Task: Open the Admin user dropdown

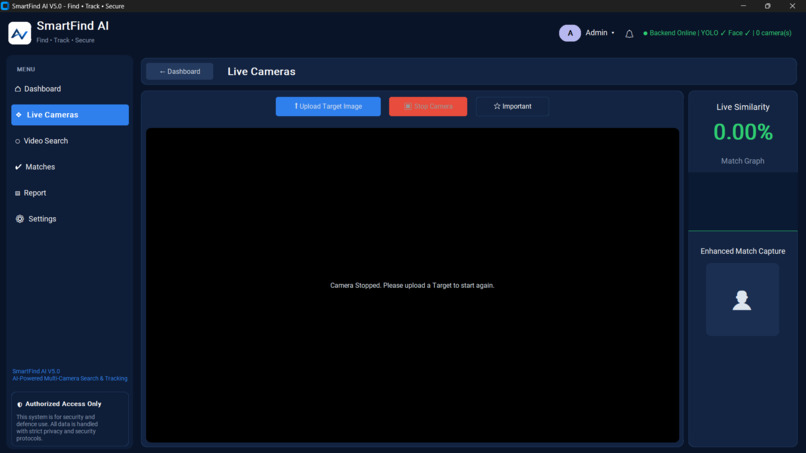Action: (x=599, y=32)
